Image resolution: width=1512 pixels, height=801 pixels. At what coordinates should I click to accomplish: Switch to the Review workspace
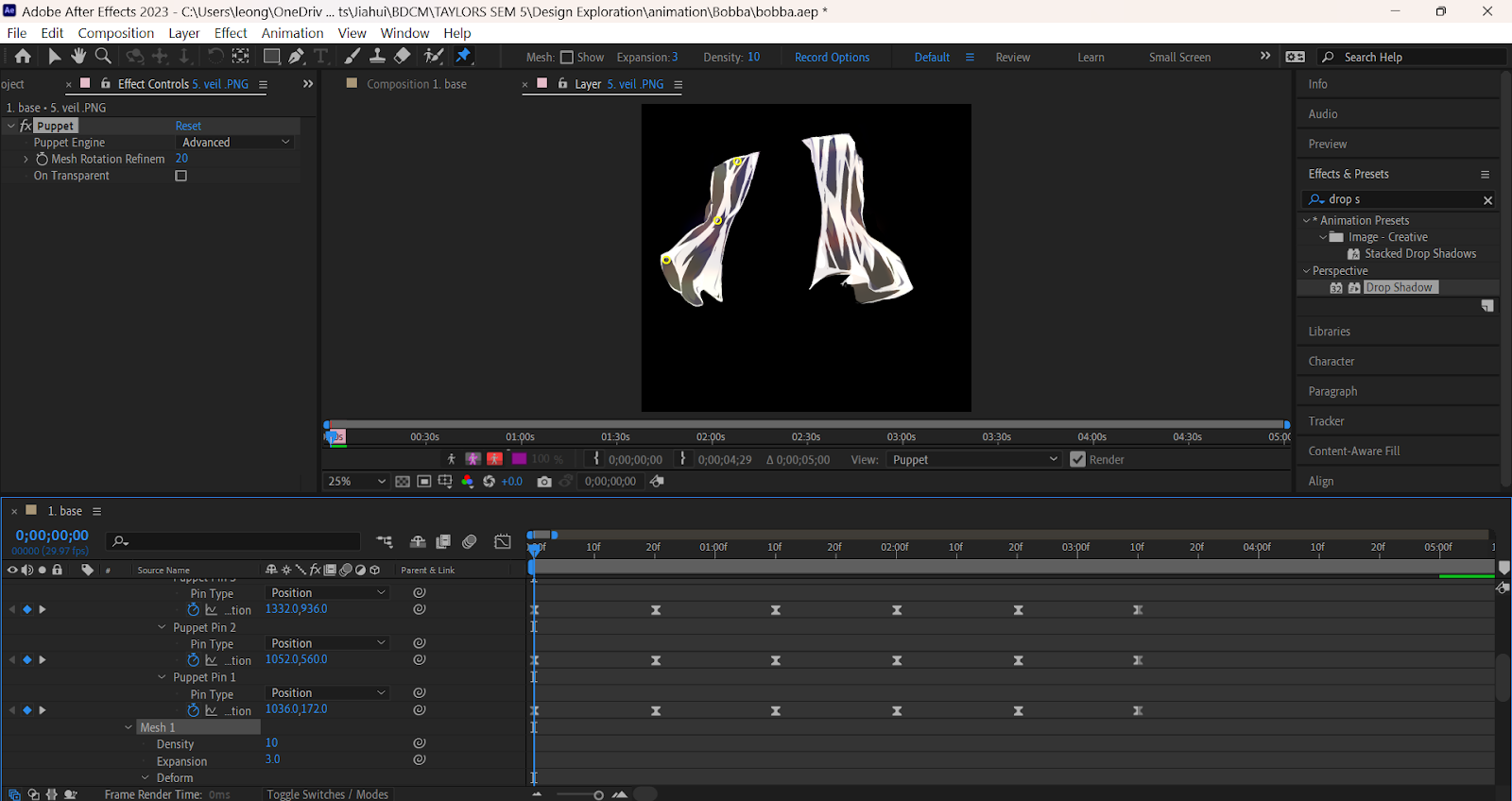[x=1012, y=58]
